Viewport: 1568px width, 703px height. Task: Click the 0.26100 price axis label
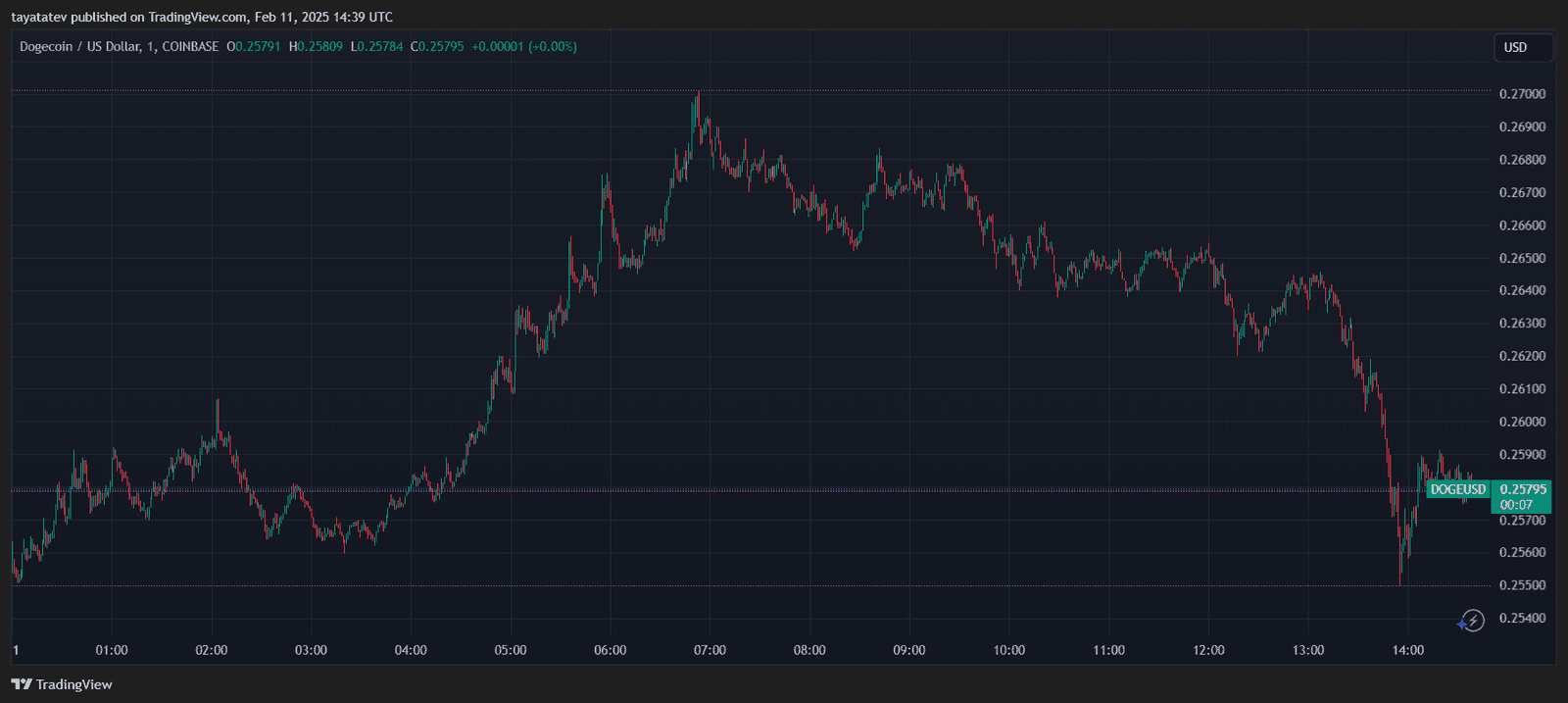(x=1522, y=388)
